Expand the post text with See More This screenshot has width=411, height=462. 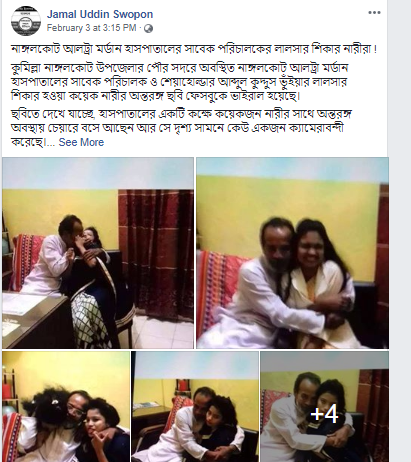[x=81, y=142]
